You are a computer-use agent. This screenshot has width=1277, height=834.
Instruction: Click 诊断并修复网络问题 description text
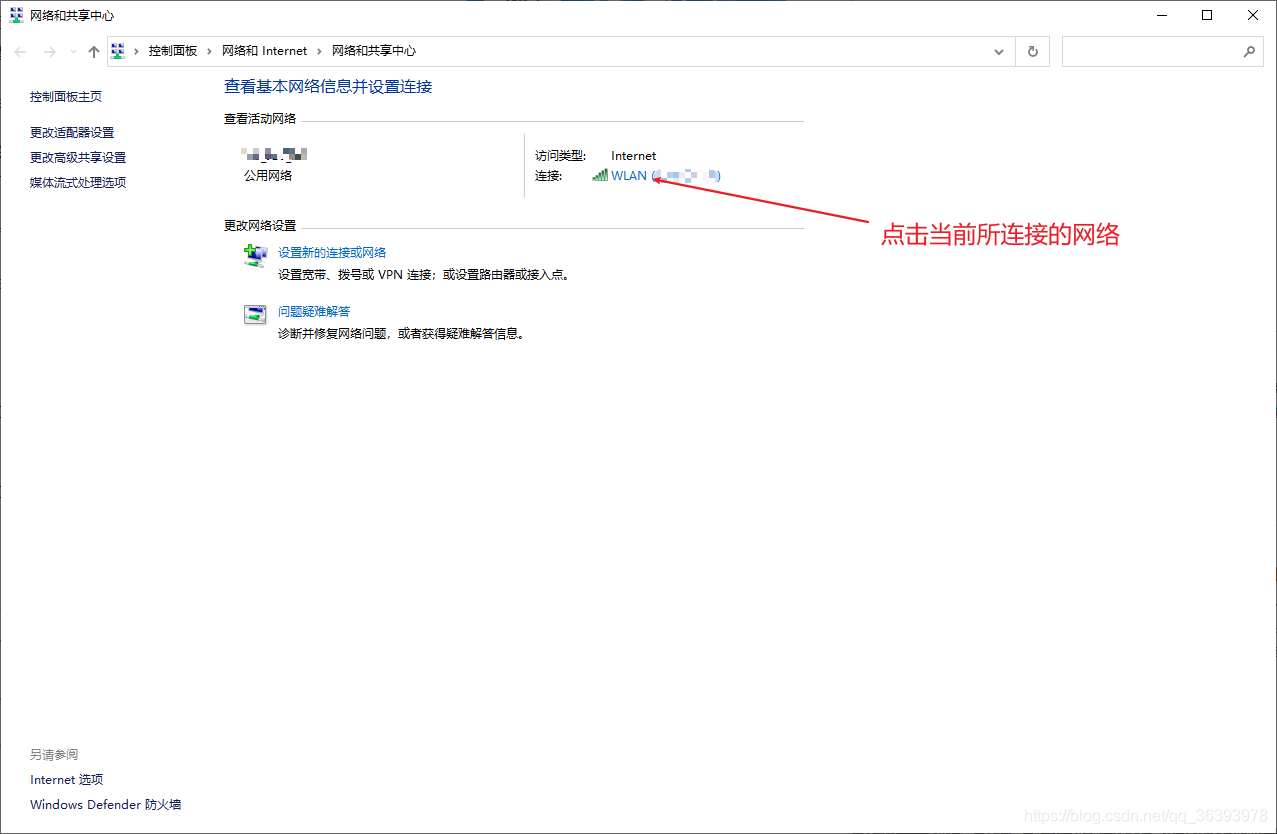pos(401,334)
